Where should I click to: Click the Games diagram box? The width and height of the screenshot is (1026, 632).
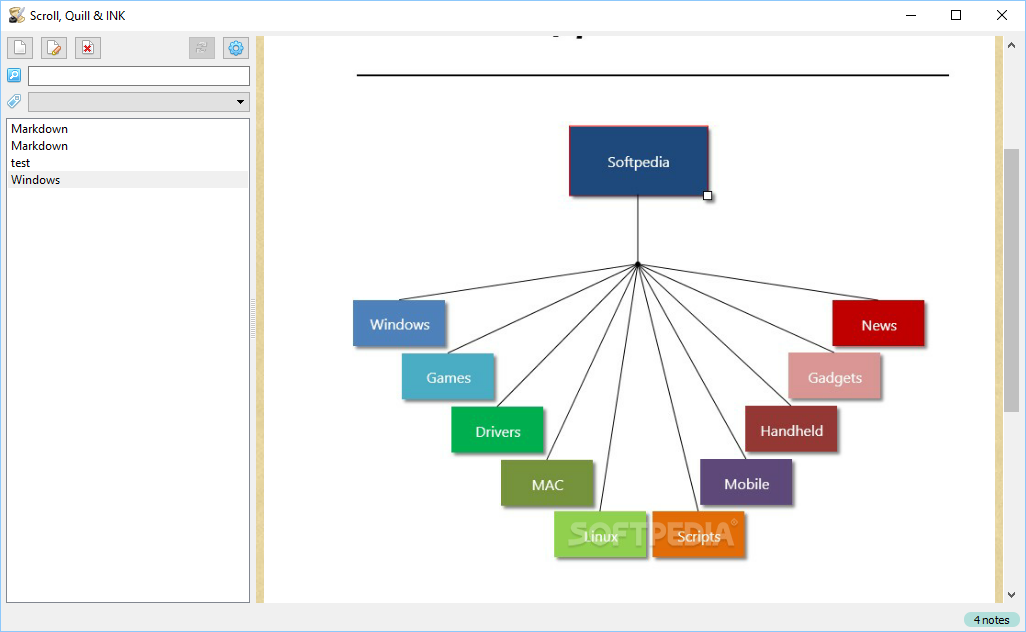tap(448, 377)
